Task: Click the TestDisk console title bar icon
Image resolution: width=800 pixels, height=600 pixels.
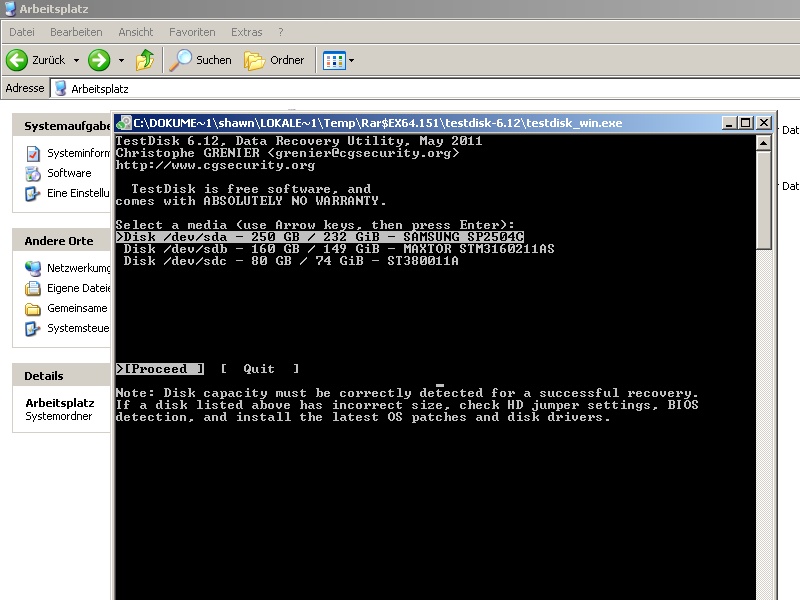Action: point(124,123)
